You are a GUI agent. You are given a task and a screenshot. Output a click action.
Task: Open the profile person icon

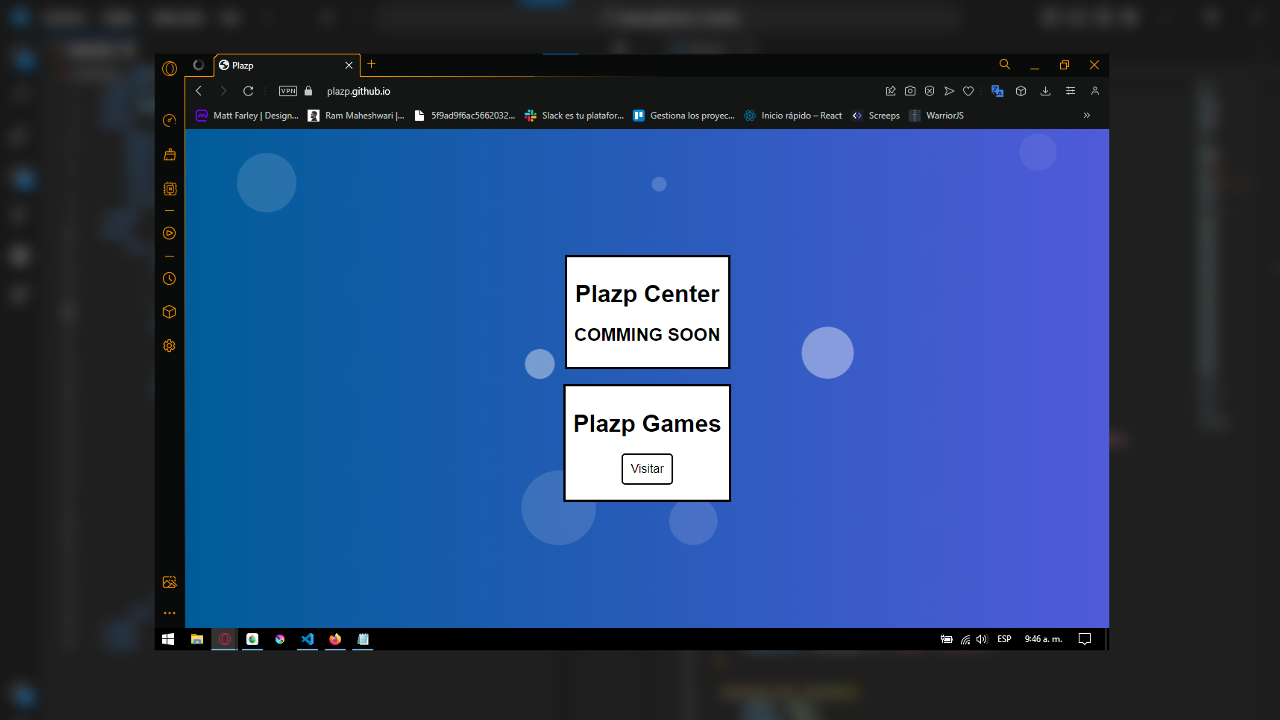coord(1095,91)
